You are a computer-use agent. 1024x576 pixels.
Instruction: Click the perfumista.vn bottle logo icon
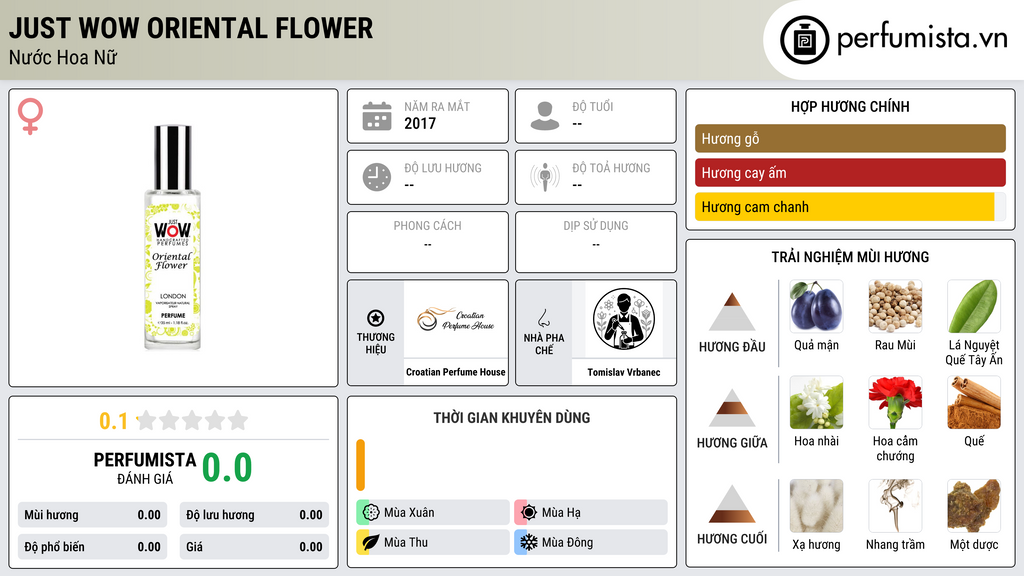point(805,40)
